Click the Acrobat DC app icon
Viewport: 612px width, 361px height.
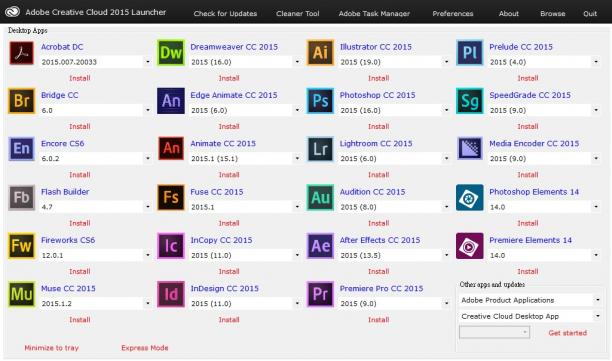coord(21,53)
